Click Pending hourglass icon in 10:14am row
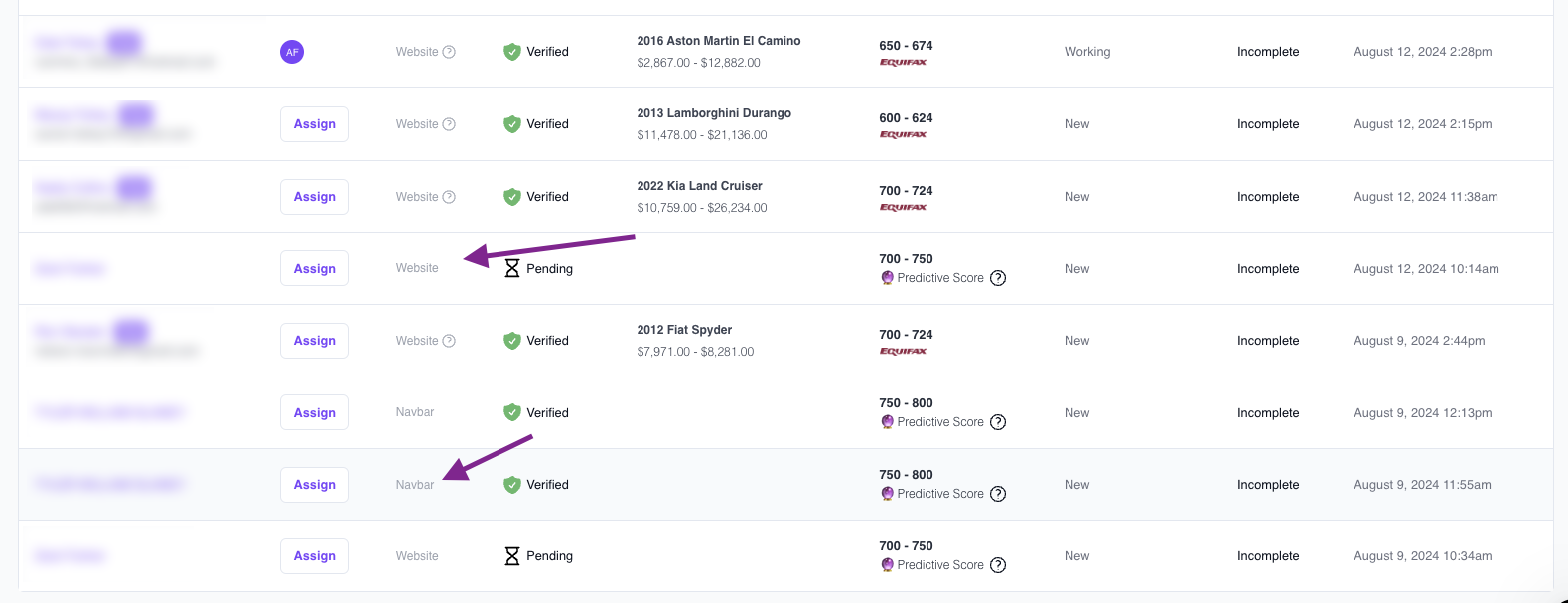 tap(512, 269)
